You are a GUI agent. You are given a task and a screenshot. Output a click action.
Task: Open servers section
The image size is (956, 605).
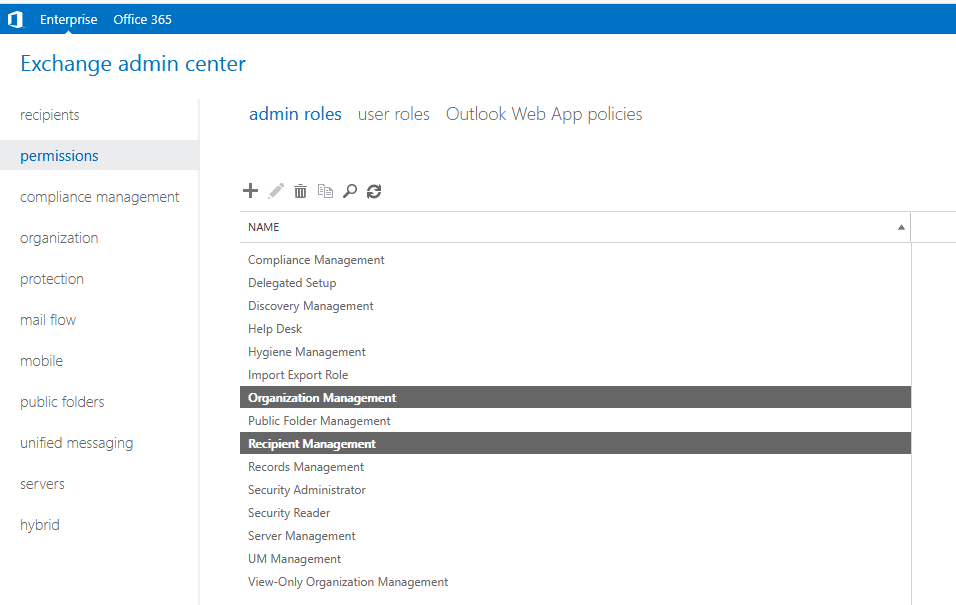click(x=42, y=484)
